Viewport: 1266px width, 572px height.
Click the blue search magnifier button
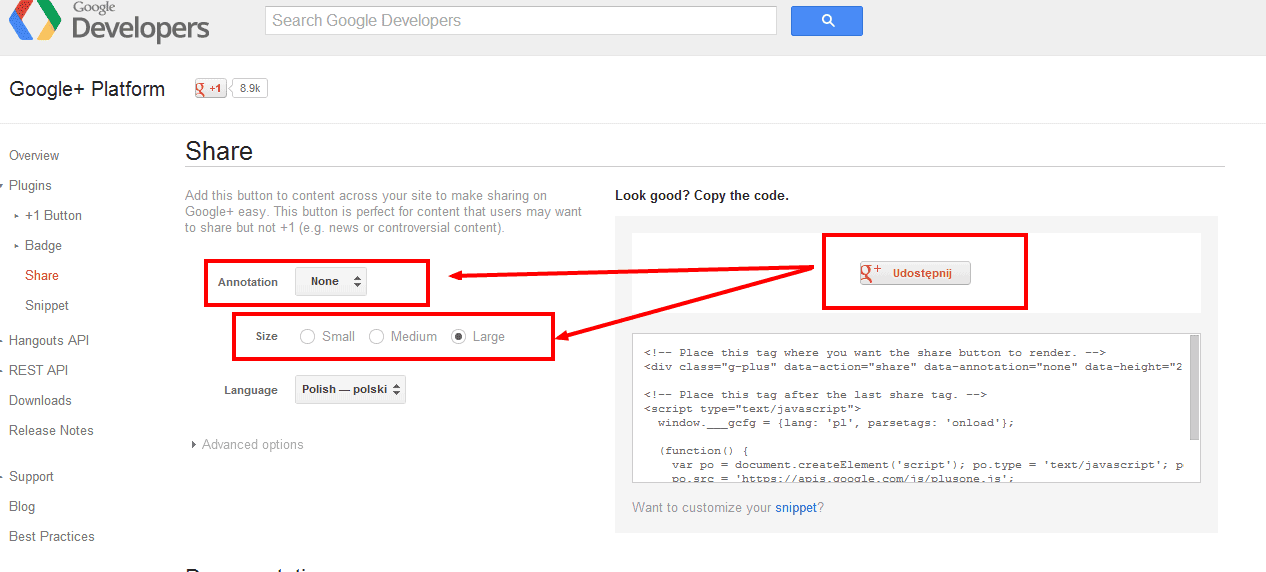click(x=826, y=21)
